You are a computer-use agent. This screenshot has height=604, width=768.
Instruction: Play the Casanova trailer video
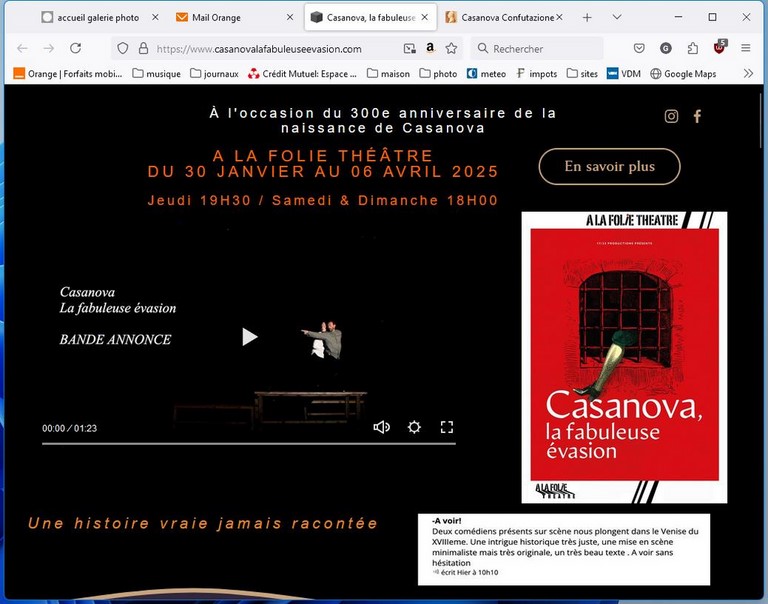tap(250, 337)
